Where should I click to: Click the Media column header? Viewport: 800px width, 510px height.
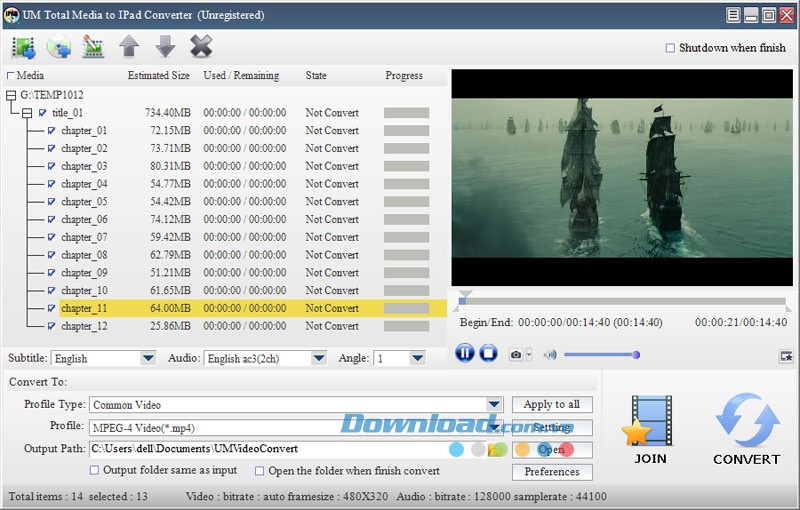(30, 75)
